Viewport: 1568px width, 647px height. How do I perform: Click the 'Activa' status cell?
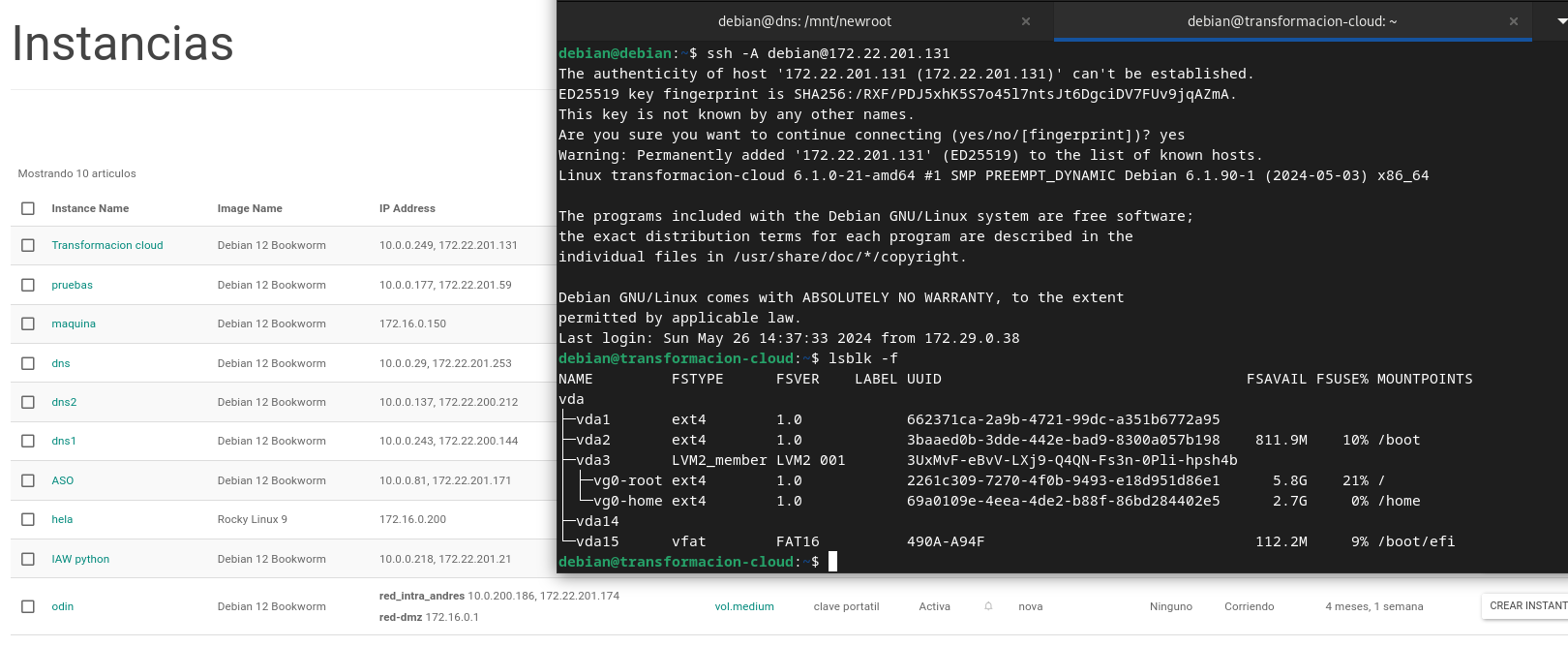(x=935, y=606)
